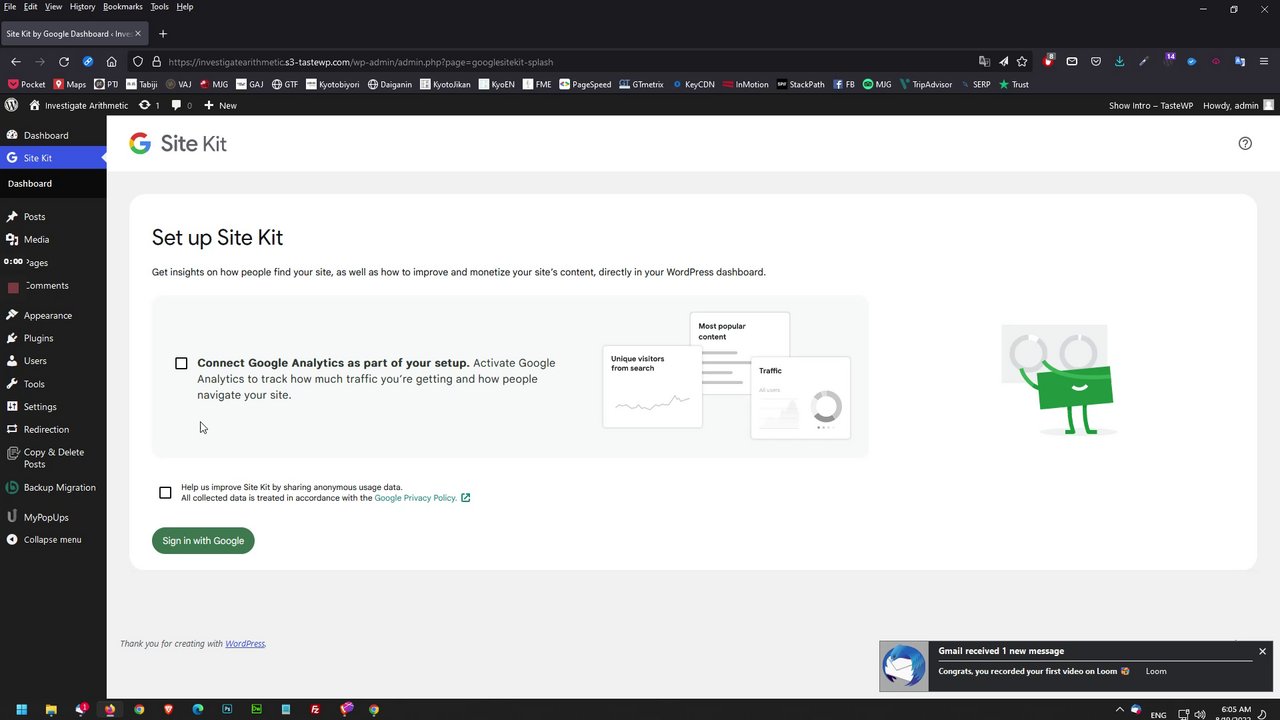Open the PageSpeed bookmark

585,85
